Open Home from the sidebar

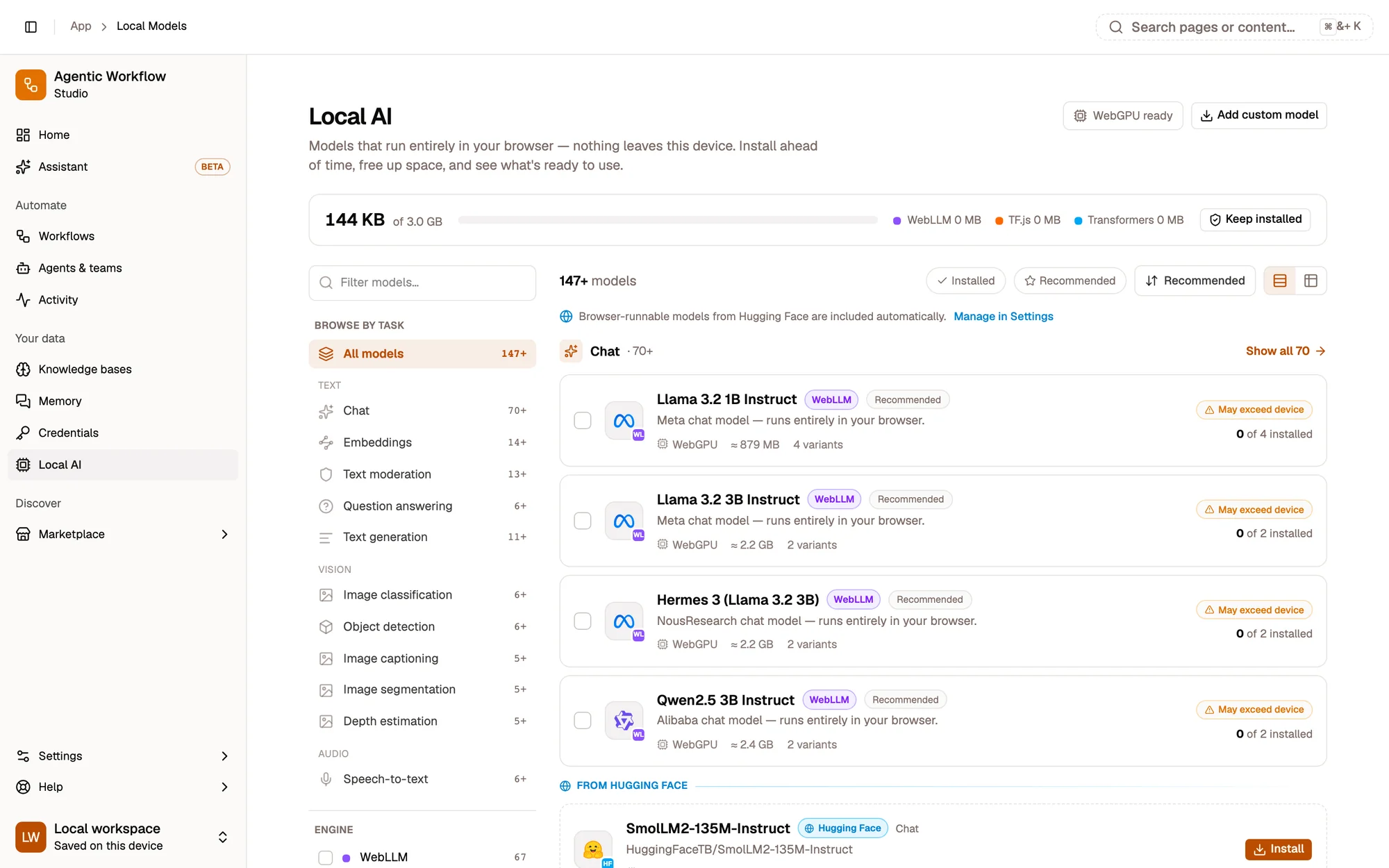pos(123,135)
